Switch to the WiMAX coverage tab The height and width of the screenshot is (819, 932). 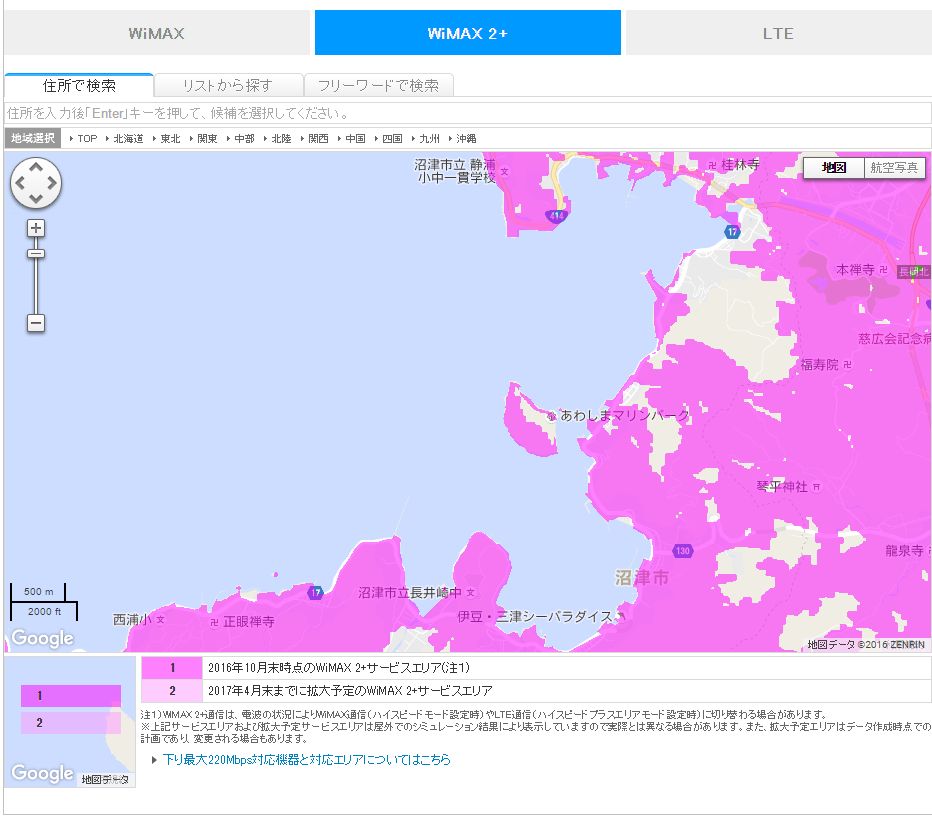(157, 33)
